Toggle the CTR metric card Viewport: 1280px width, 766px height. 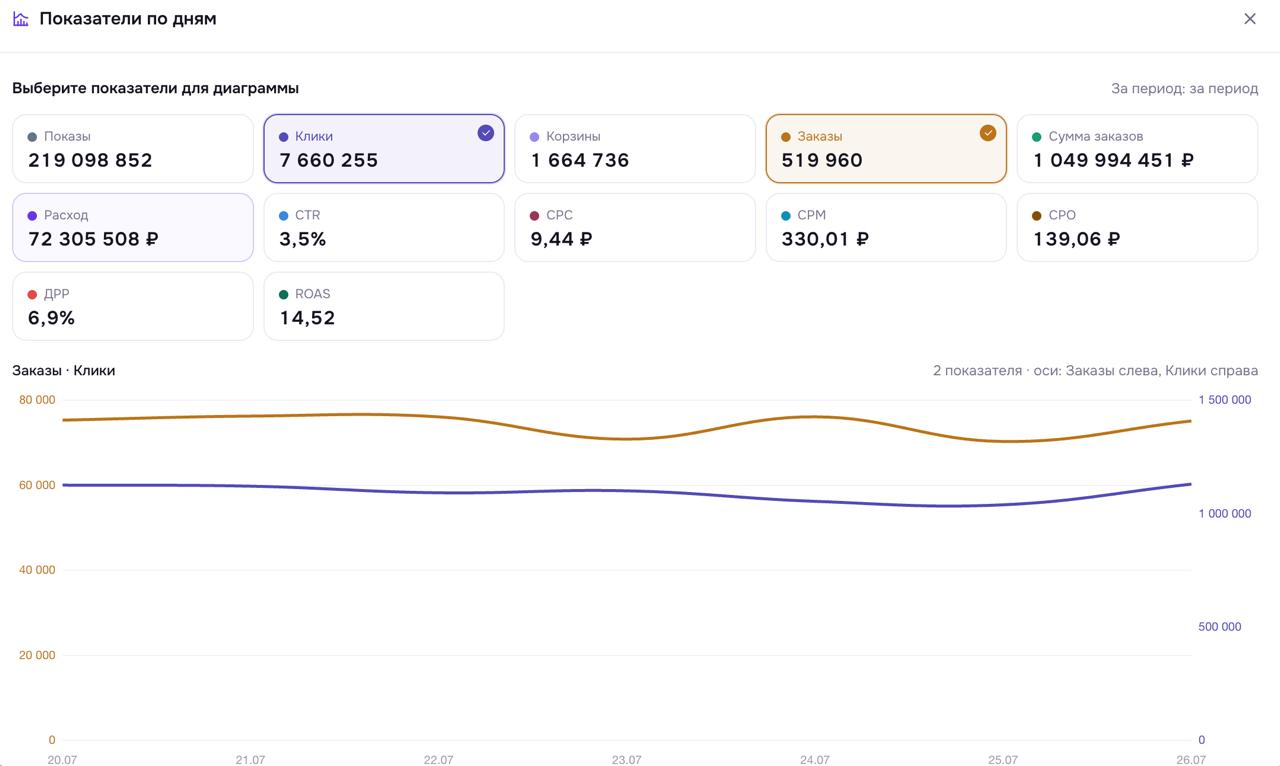(384, 228)
